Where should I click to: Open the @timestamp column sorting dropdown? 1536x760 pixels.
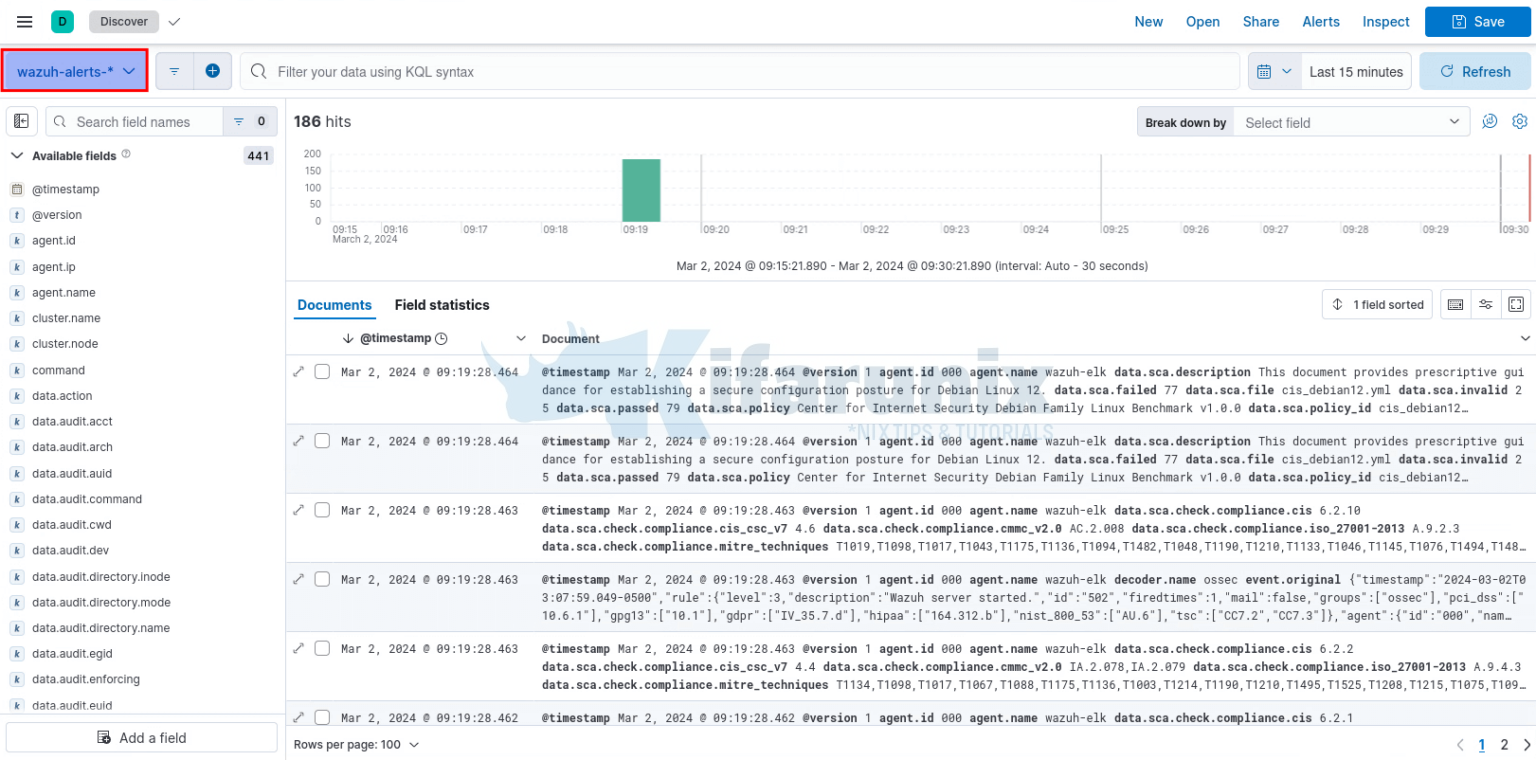click(x=521, y=338)
